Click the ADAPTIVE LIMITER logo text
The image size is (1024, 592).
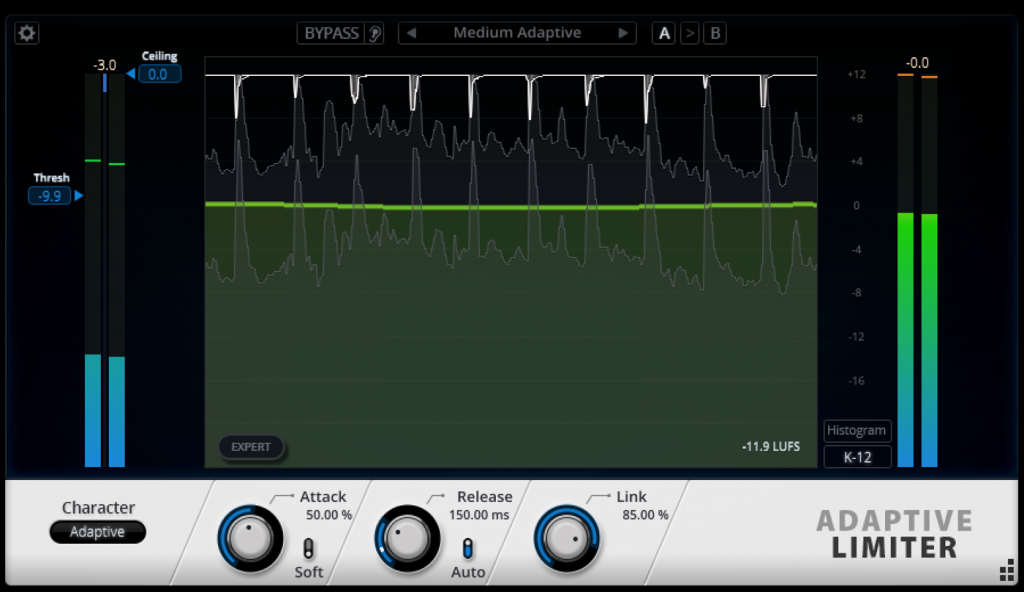pos(895,534)
